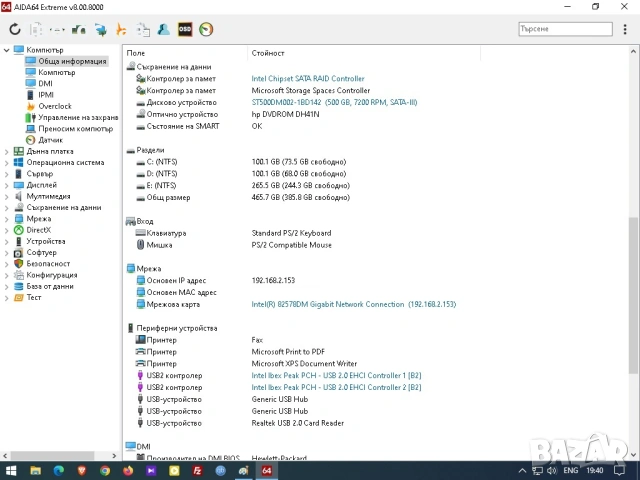Open the ST500DM002-1BD142 disk link
The width and height of the screenshot is (640, 480).
point(334,102)
